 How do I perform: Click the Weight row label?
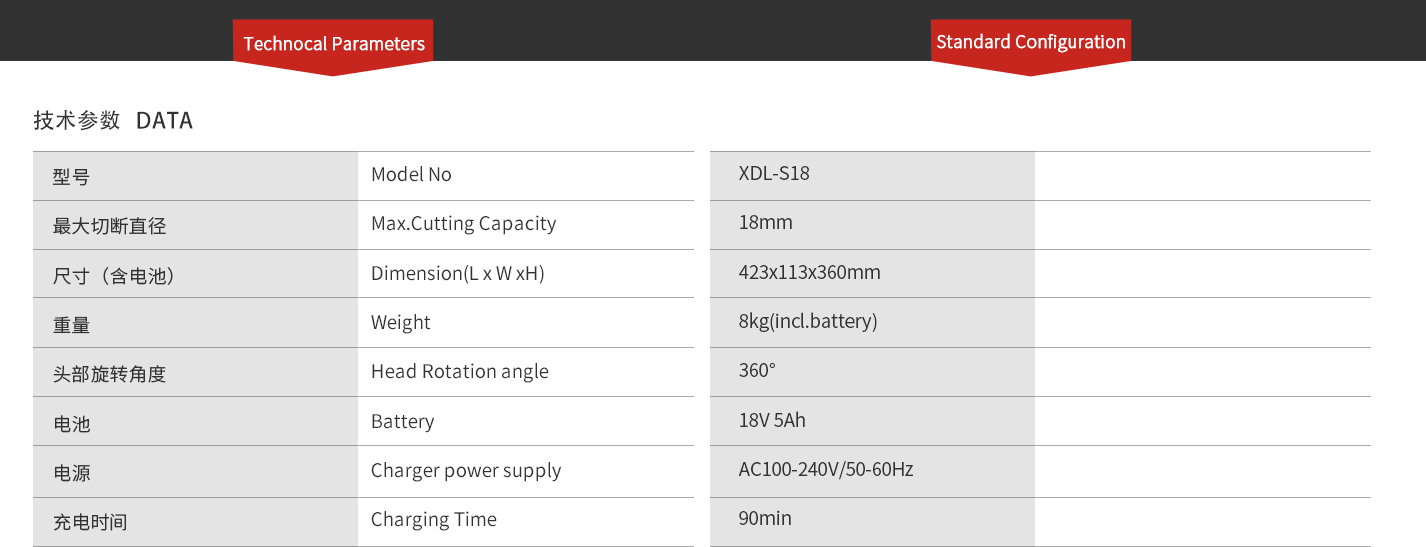(x=400, y=323)
